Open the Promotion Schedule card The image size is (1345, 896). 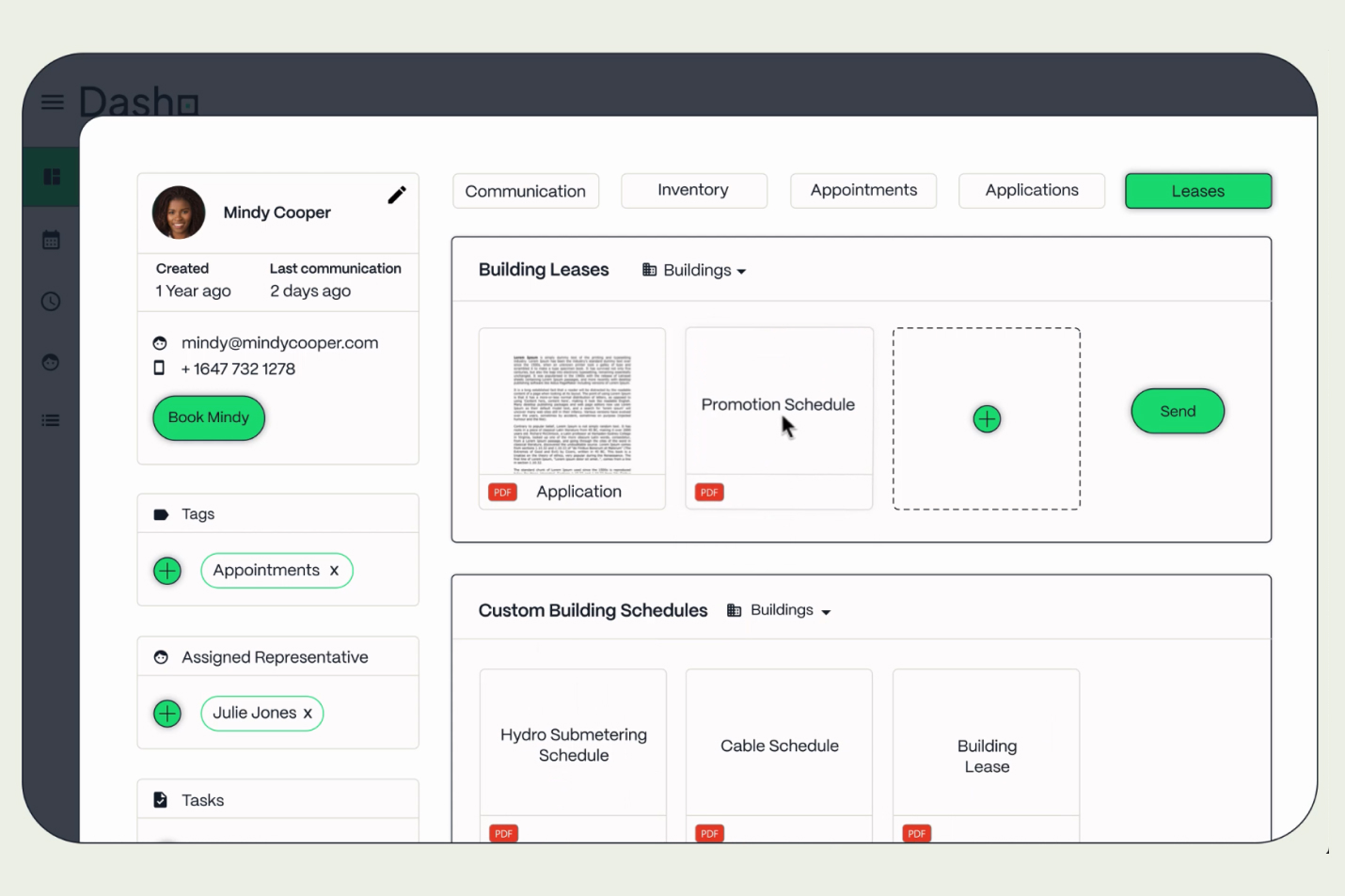779,418
